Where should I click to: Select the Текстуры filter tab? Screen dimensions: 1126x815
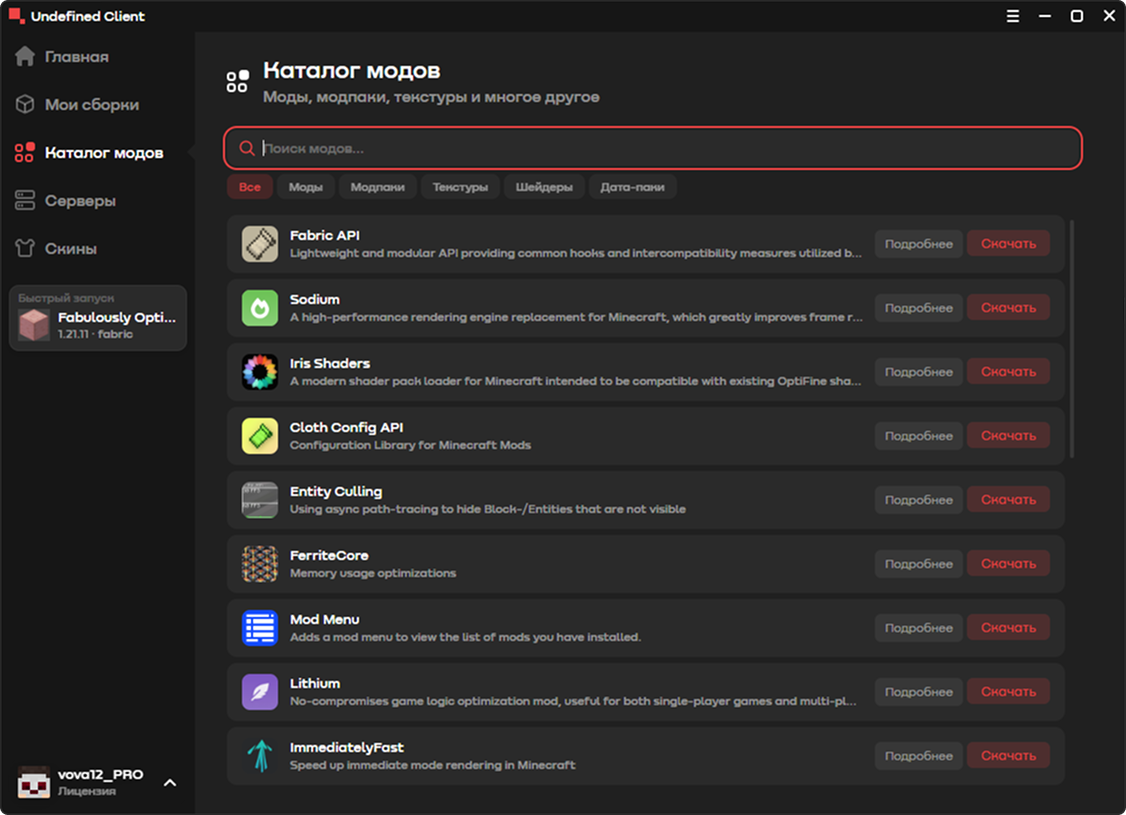[460, 187]
